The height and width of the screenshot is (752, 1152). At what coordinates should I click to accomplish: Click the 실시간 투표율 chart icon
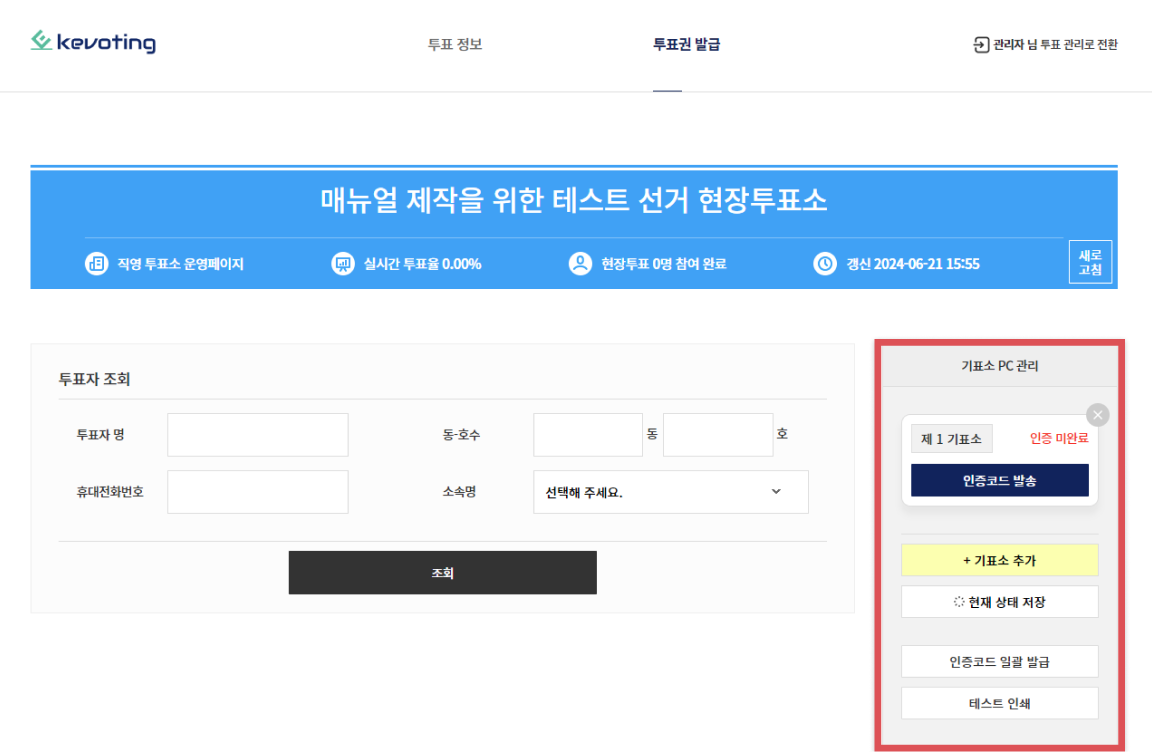(x=343, y=265)
